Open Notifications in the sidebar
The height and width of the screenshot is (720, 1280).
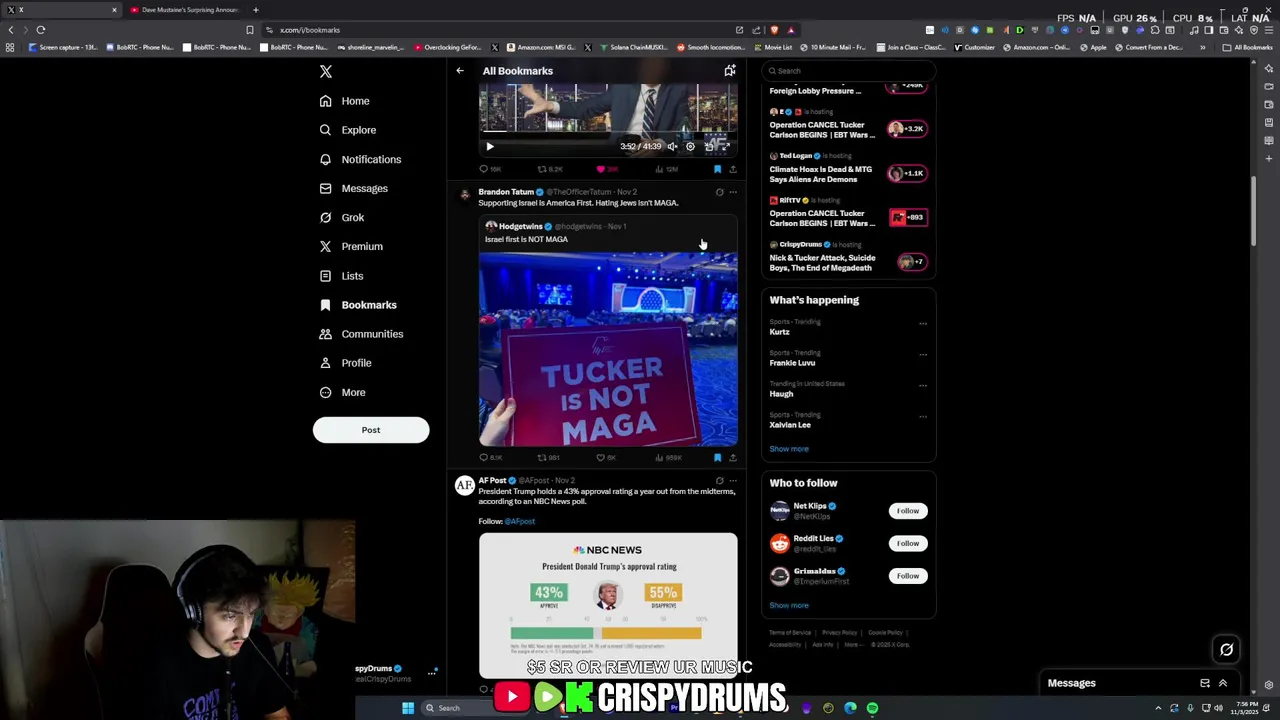point(360,159)
